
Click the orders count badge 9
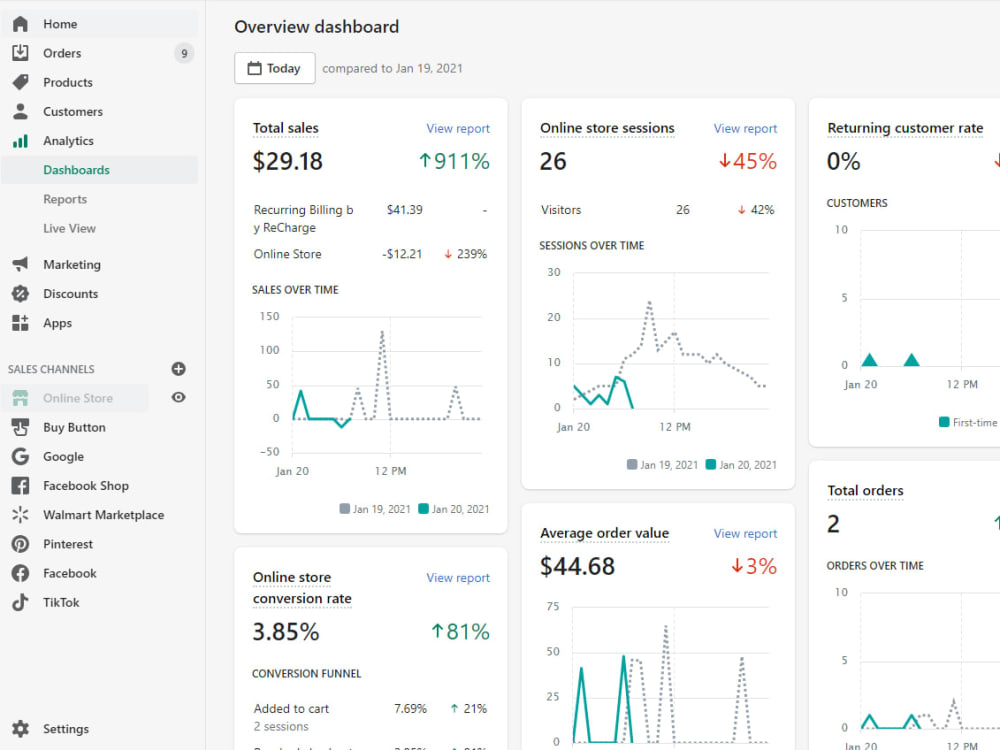pyautogui.click(x=184, y=53)
